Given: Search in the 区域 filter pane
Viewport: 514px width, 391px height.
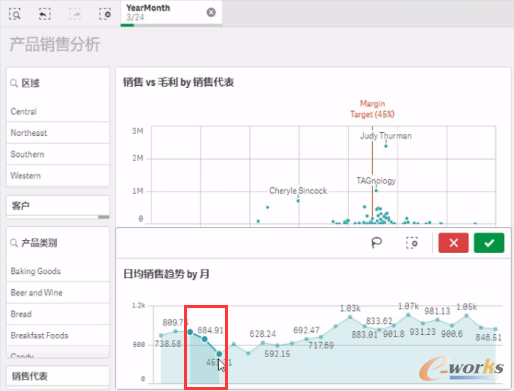Looking at the screenshot, I should [x=14, y=83].
